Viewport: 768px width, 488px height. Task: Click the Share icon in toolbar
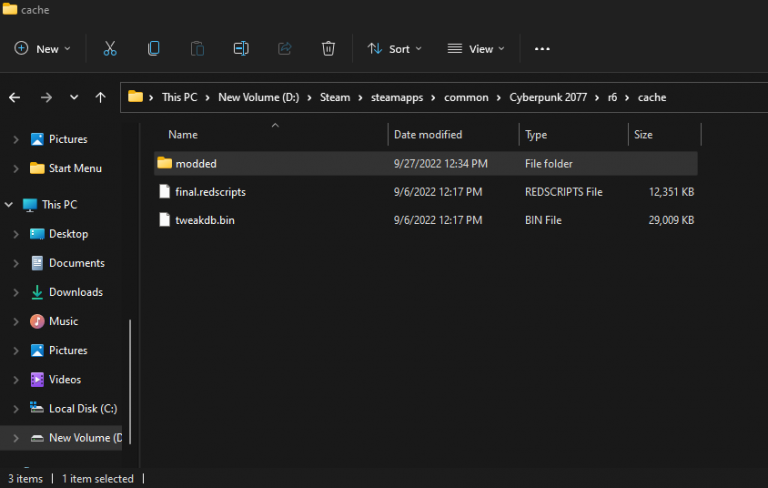click(x=284, y=48)
